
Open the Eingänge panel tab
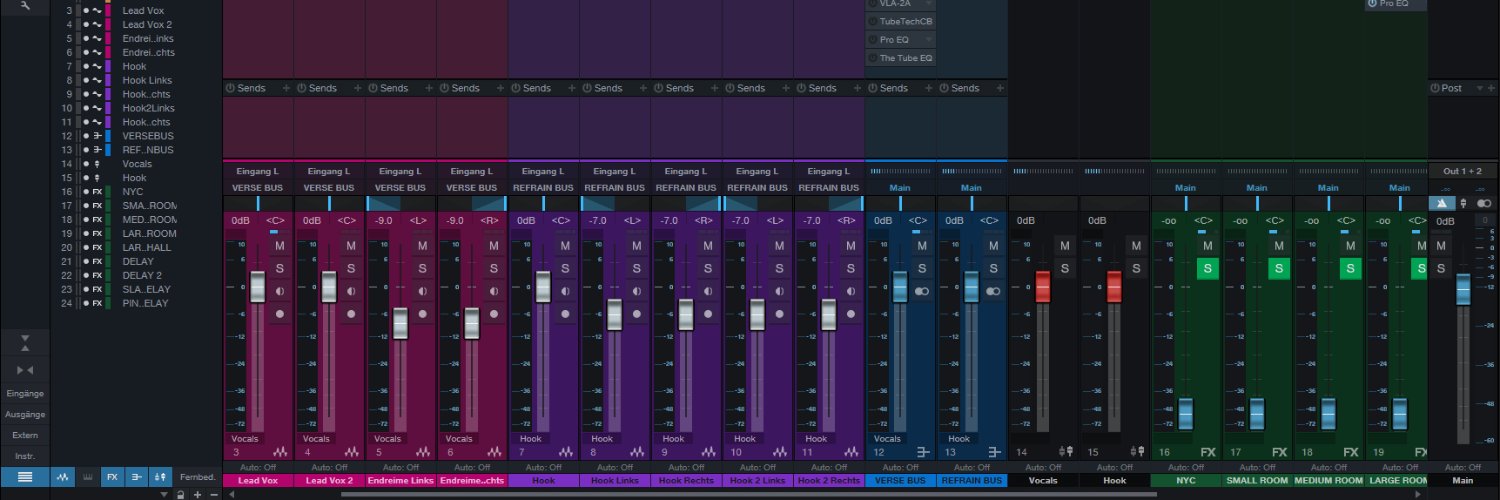click(25, 393)
